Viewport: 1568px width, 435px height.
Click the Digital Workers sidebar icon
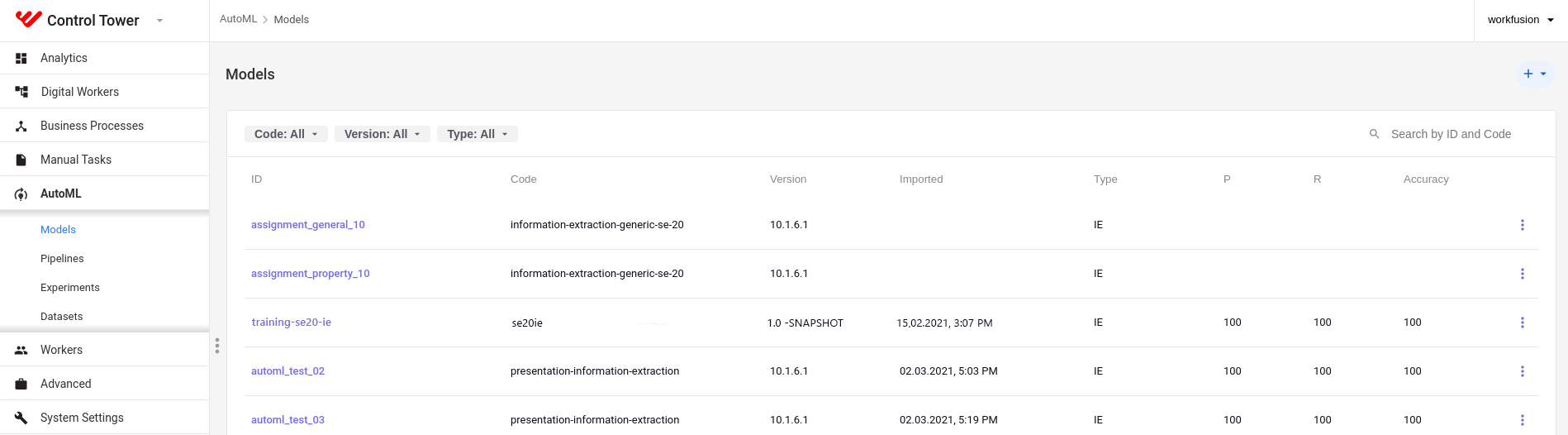click(21, 92)
